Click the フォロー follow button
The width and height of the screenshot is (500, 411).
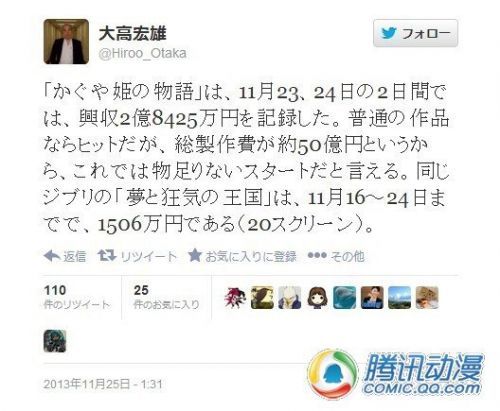415,33
